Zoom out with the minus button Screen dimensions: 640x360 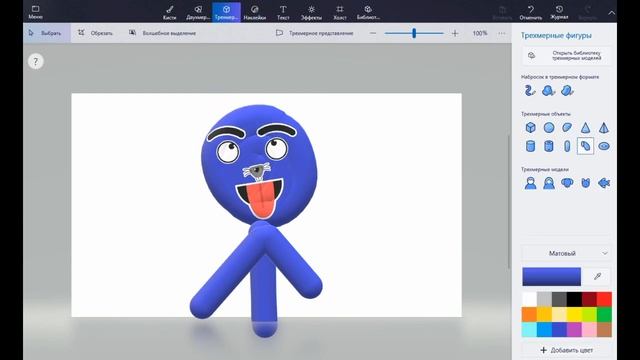click(373, 33)
